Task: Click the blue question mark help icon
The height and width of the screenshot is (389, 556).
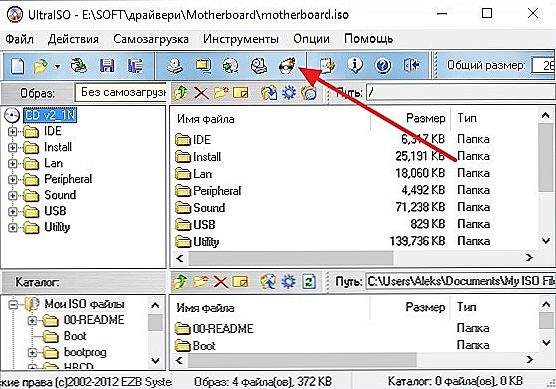Action: coord(383,66)
